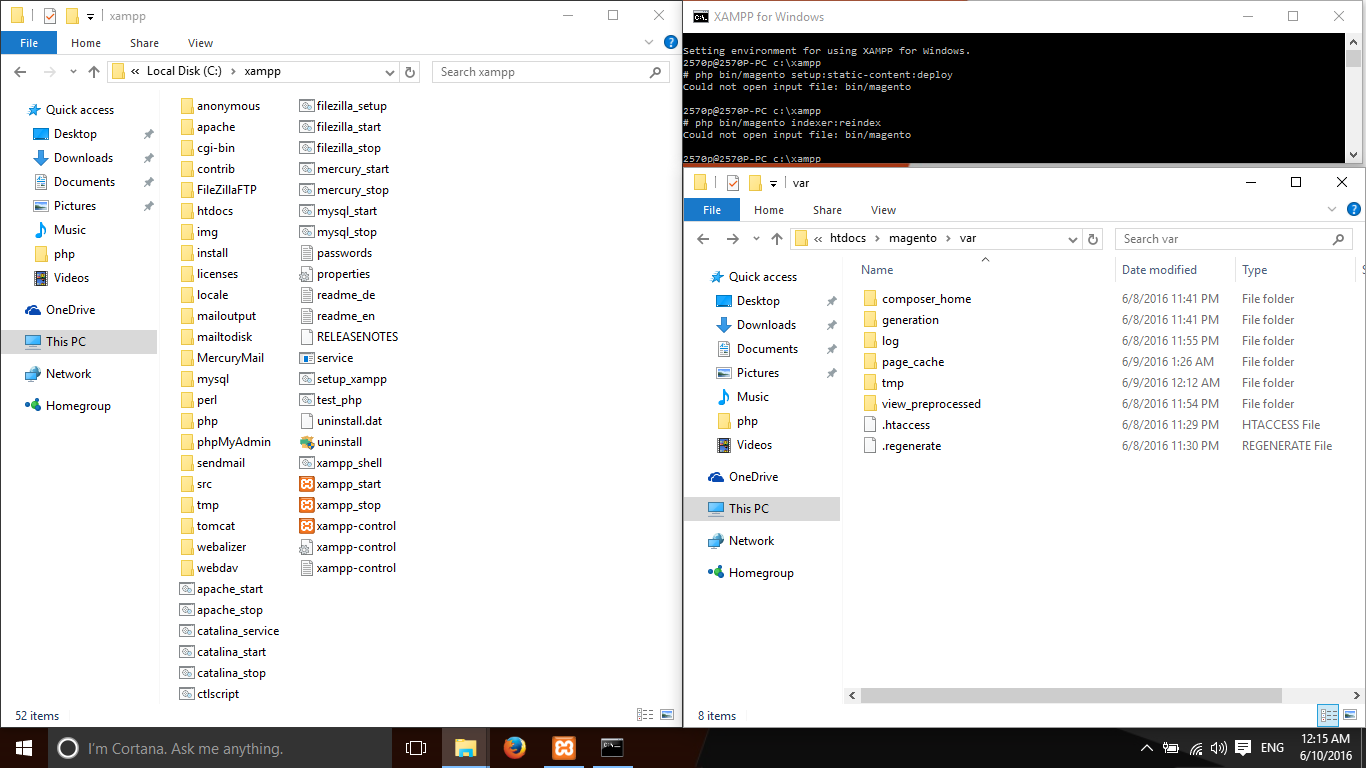
Task: Select the properties file with gear icon
Action: click(x=308, y=274)
